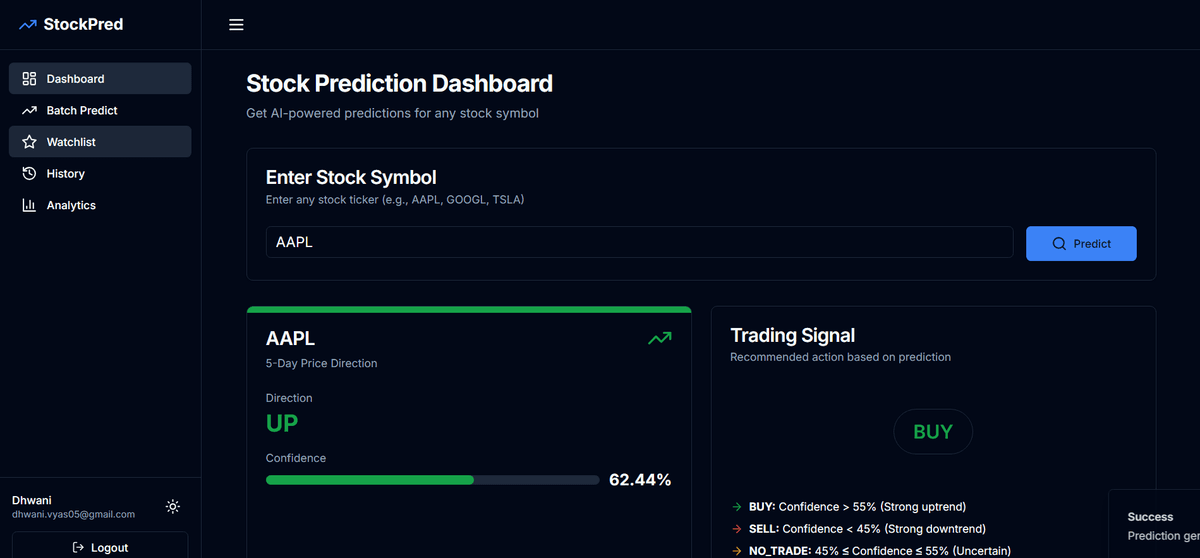Click the search icon in Predict button
The height and width of the screenshot is (558, 1200).
(1059, 244)
